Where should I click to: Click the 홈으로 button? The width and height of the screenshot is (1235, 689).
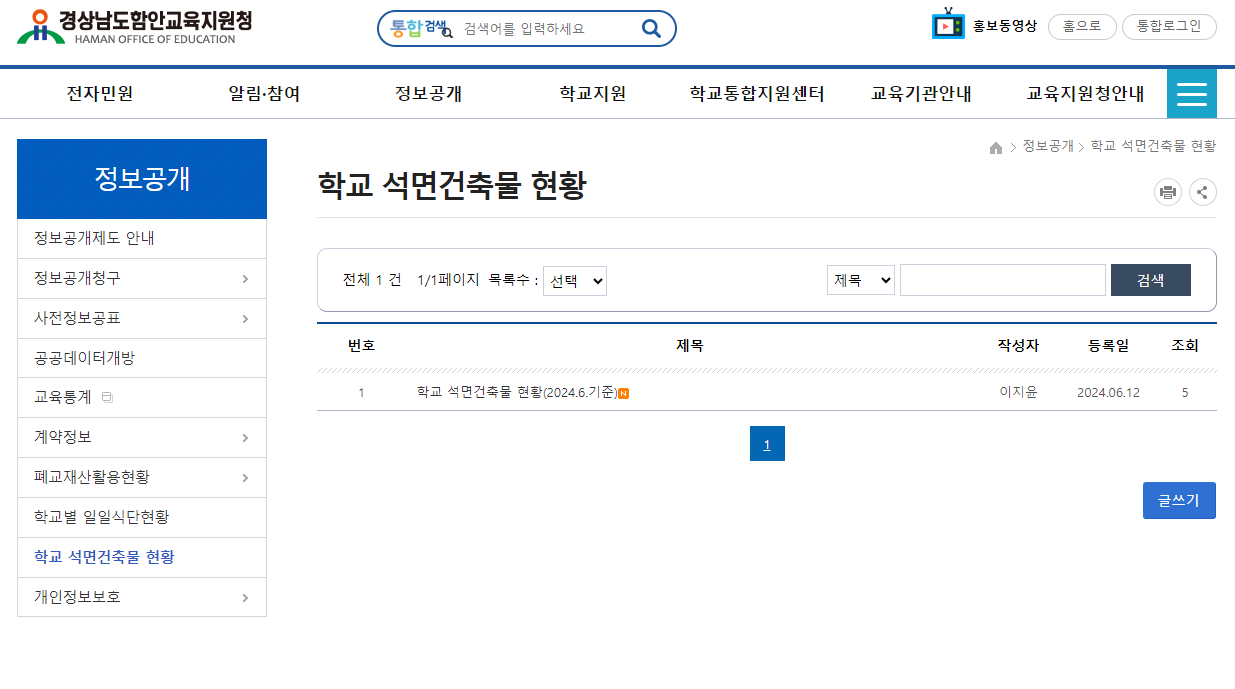tap(1082, 27)
